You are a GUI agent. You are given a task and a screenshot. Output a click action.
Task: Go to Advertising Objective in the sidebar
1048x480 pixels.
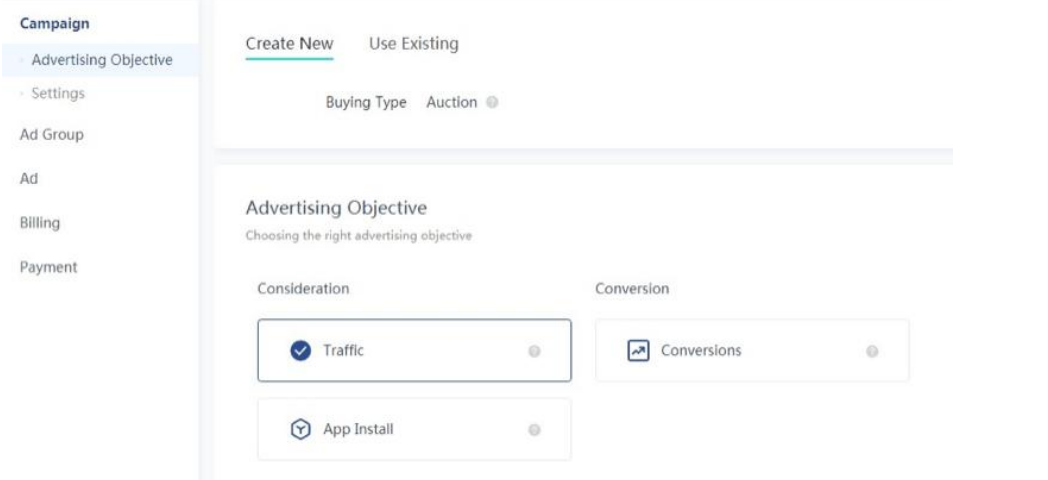point(102,60)
